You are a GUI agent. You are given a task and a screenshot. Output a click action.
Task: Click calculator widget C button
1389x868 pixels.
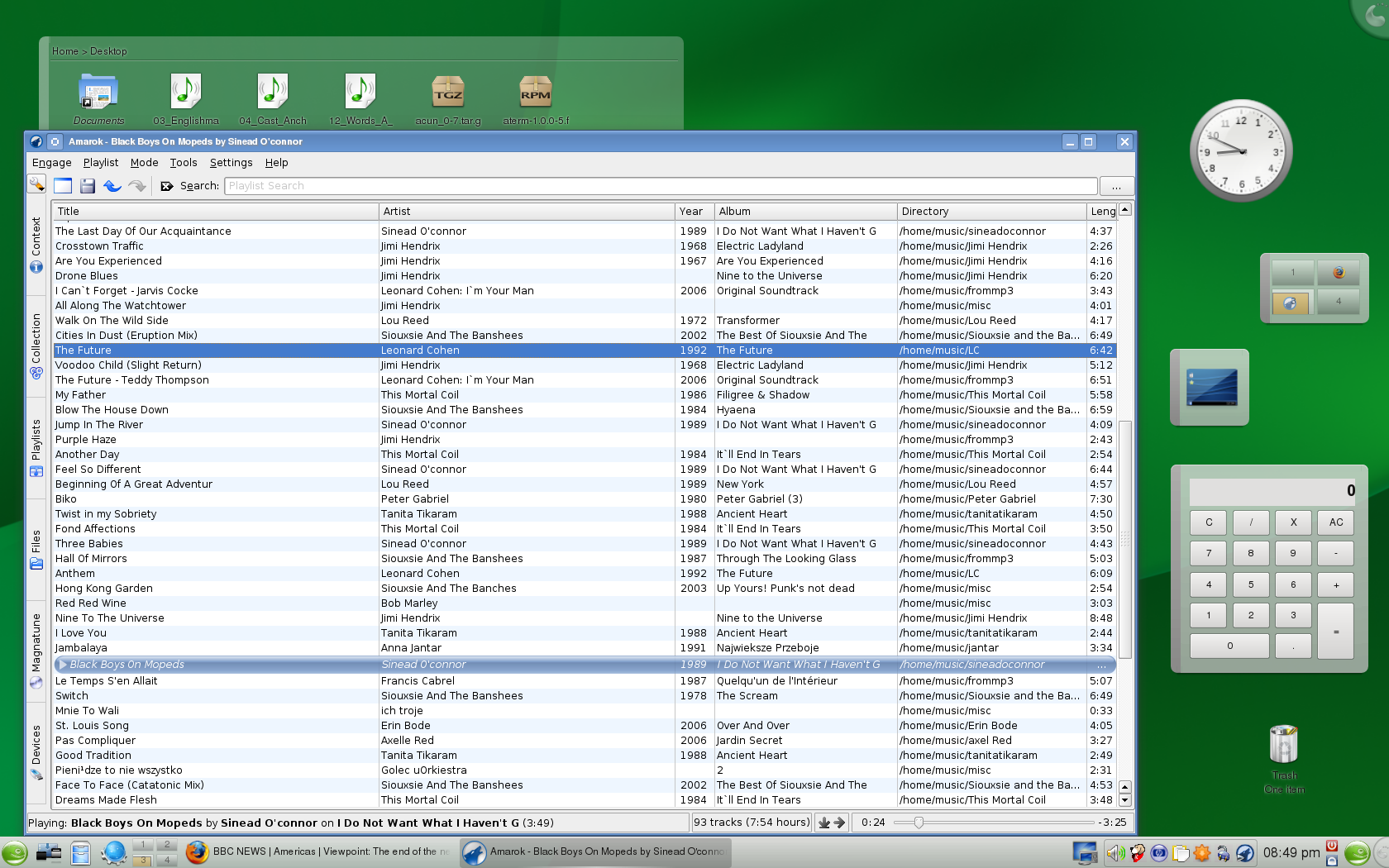(x=1209, y=522)
